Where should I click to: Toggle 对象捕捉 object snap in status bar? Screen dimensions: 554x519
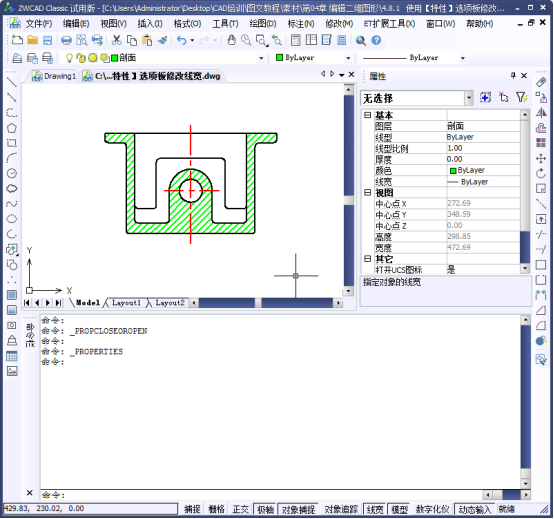298,509
